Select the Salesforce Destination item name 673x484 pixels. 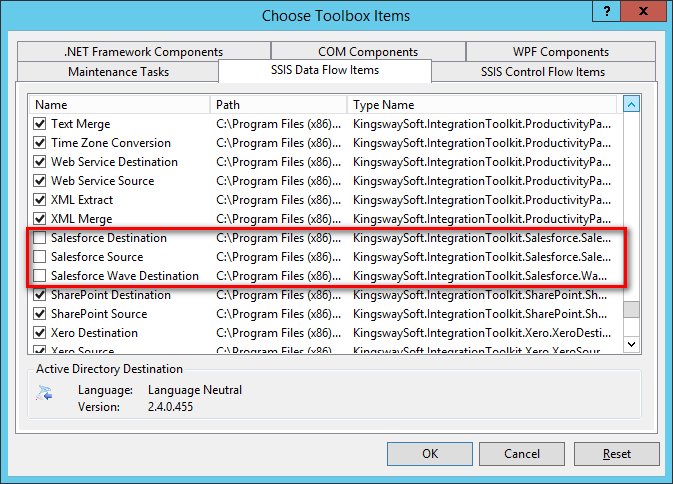click(x=109, y=238)
